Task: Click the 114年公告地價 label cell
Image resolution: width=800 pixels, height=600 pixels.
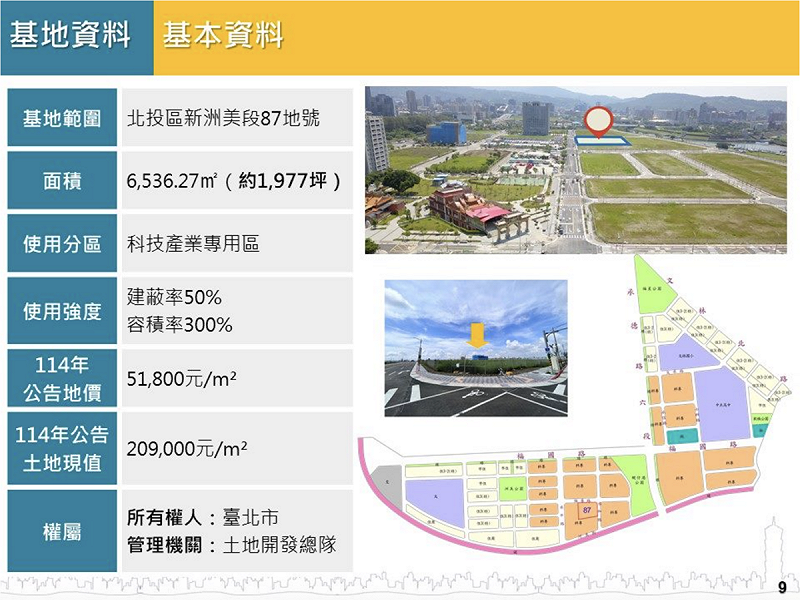Action: [x=62, y=378]
